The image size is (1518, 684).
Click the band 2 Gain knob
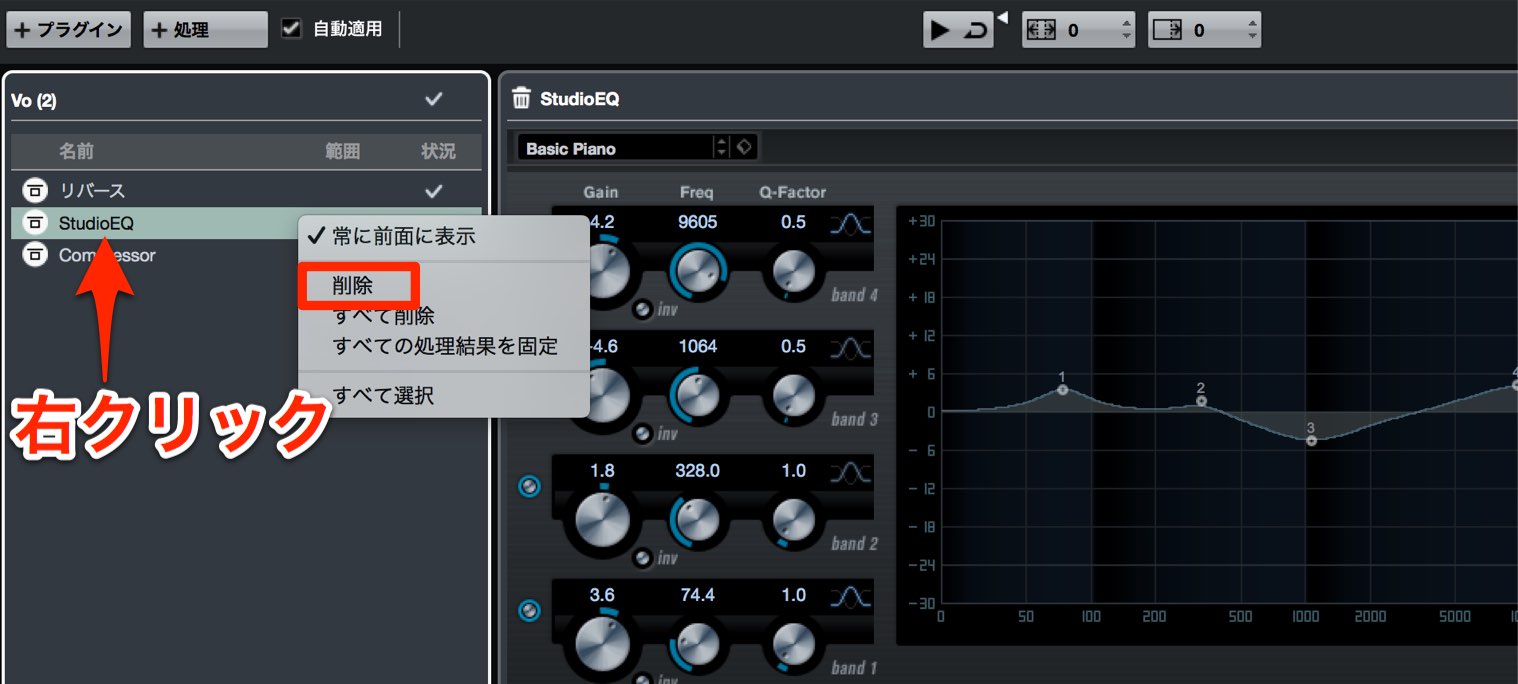(603, 518)
